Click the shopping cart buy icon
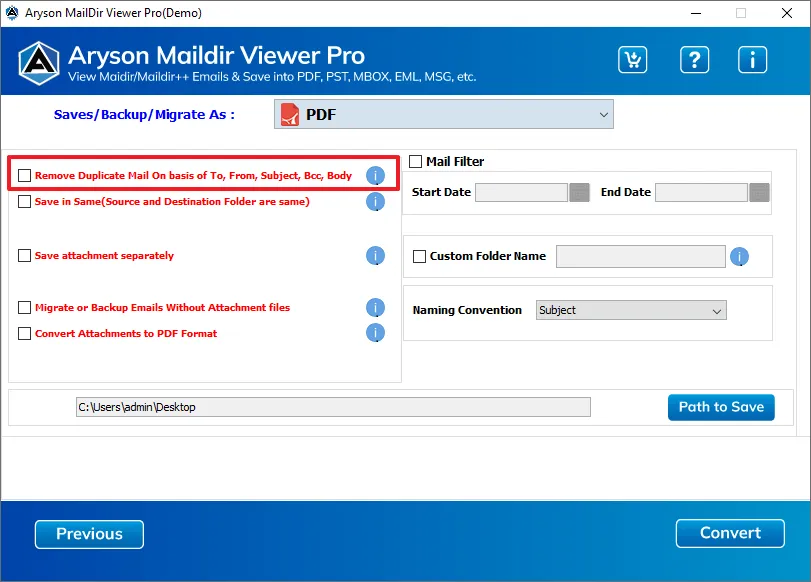Image resolution: width=811 pixels, height=582 pixels. (632, 60)
